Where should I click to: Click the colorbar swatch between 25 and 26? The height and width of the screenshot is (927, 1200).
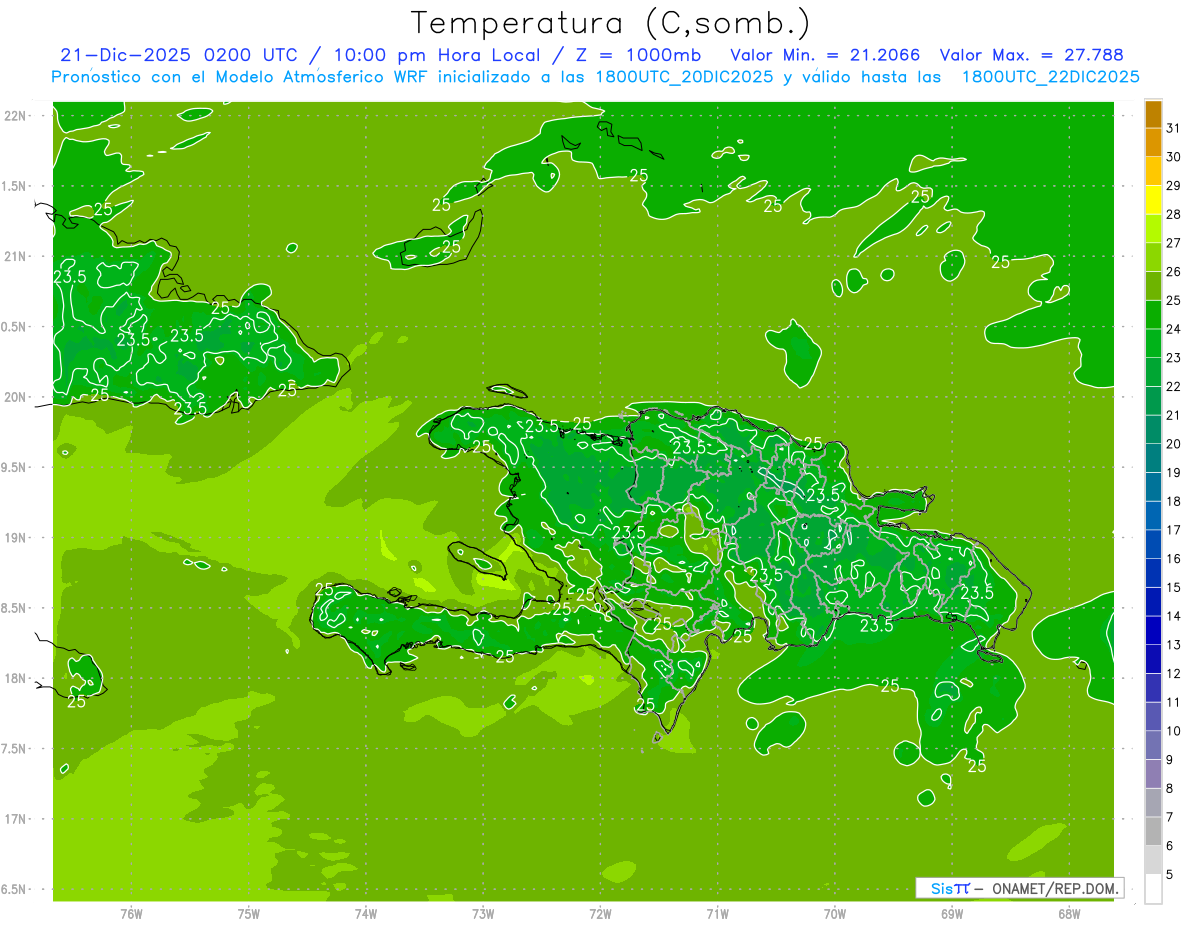pos(1153,287)
